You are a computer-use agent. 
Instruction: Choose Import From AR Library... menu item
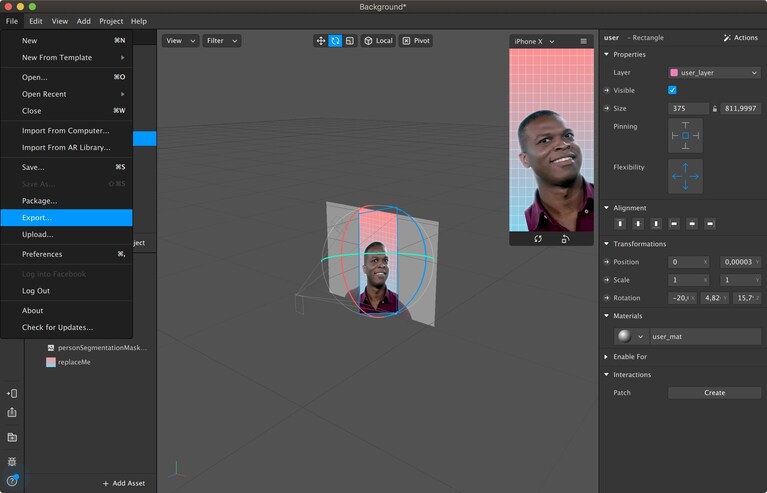67,147
